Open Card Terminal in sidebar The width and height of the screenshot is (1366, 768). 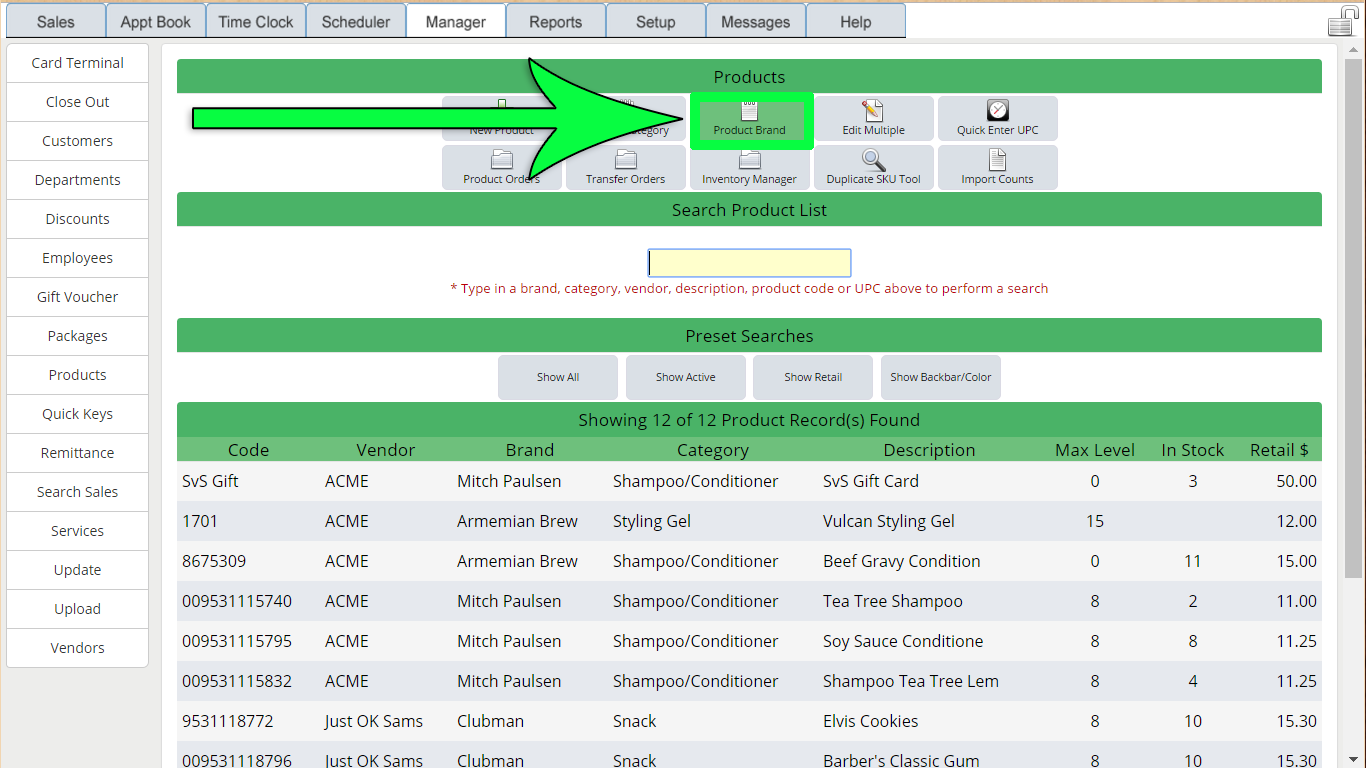click(x=77, y=63)
